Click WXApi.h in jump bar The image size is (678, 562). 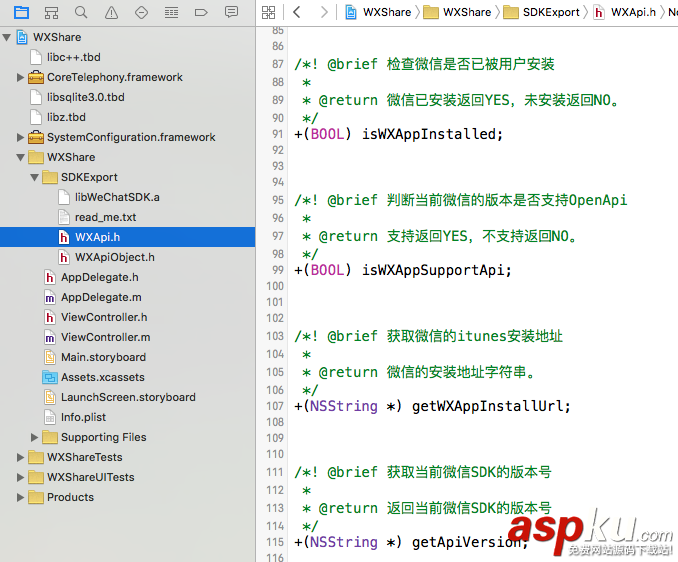[x=624, y=12]
